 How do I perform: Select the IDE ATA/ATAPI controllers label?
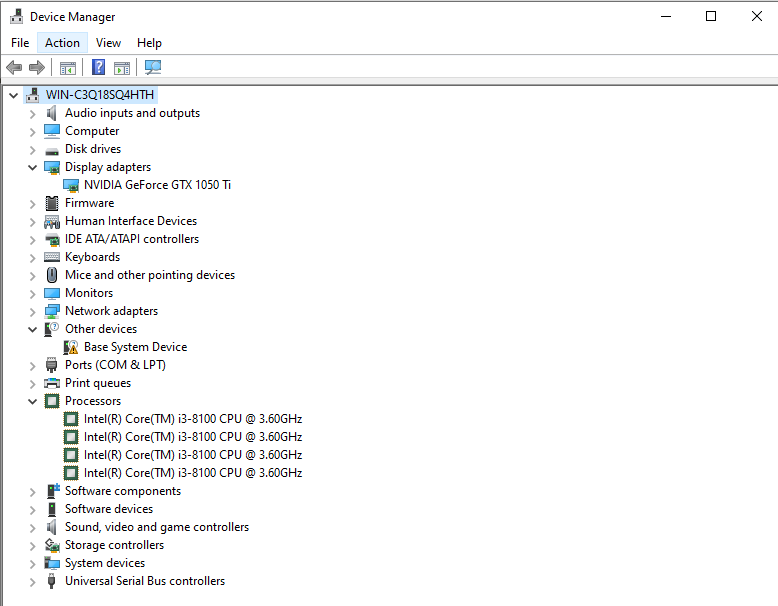(x=131, y=239)
